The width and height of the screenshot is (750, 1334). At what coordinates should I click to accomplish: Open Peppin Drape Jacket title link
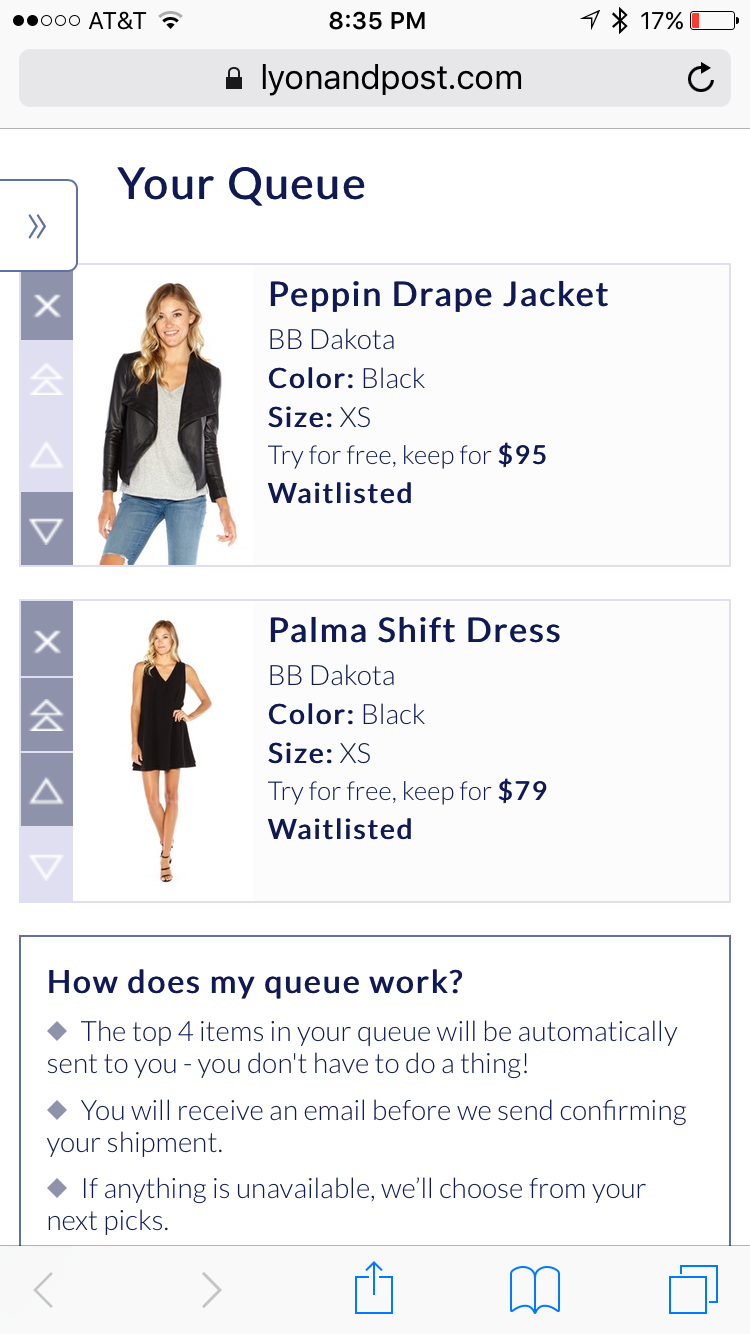[x=438, y=295]
